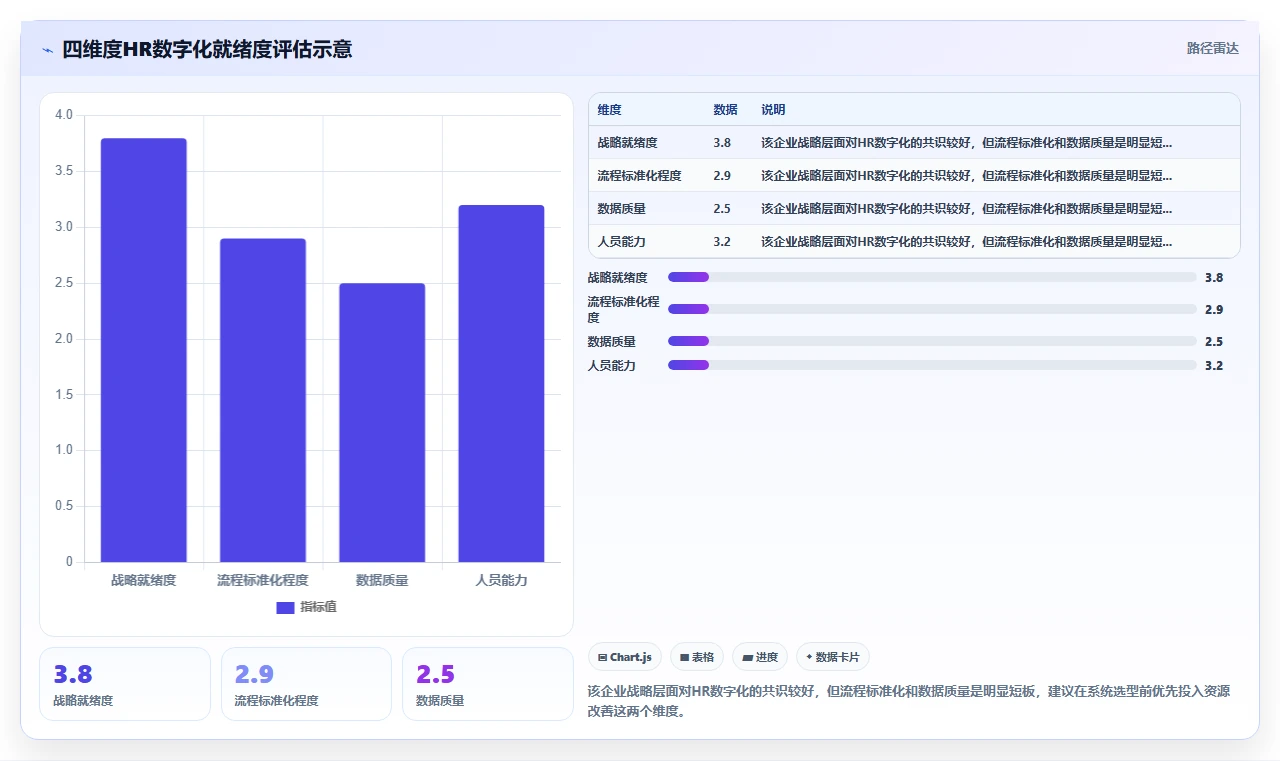Click the 表格 chip icon
The image size is (1280, 761).
[684, 658]
